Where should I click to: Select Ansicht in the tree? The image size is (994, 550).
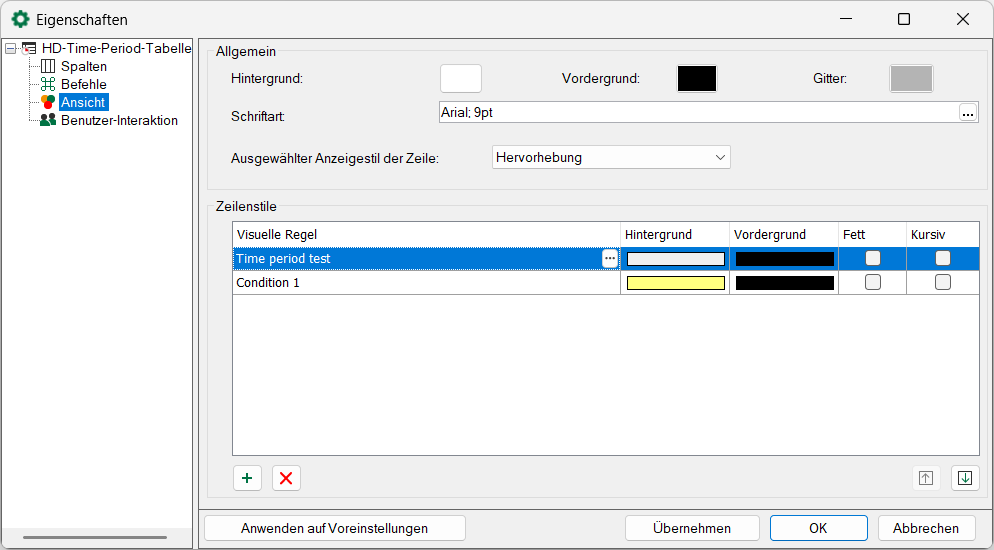83,102
